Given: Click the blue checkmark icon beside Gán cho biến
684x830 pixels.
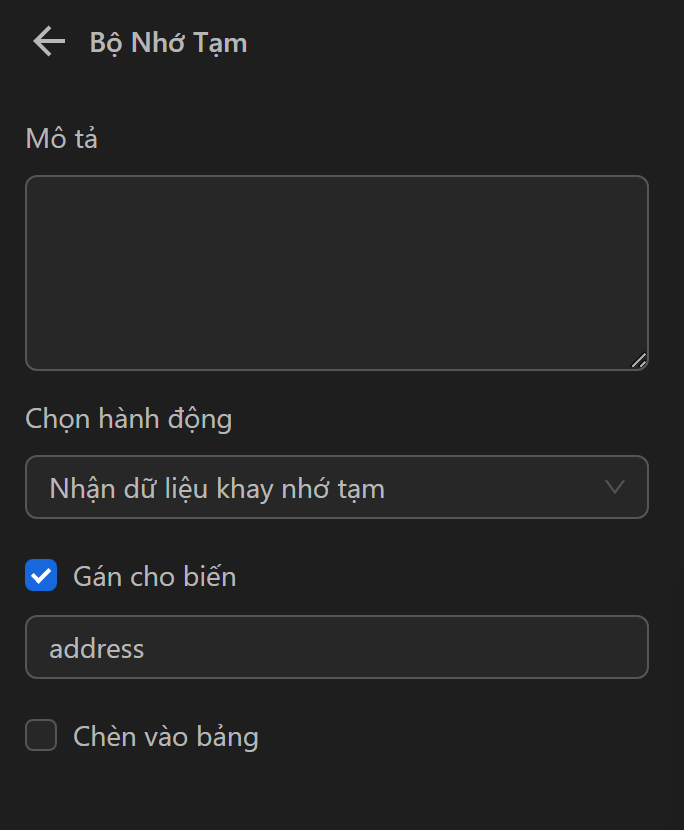Looking at the screenshot, I should (40, 575).
